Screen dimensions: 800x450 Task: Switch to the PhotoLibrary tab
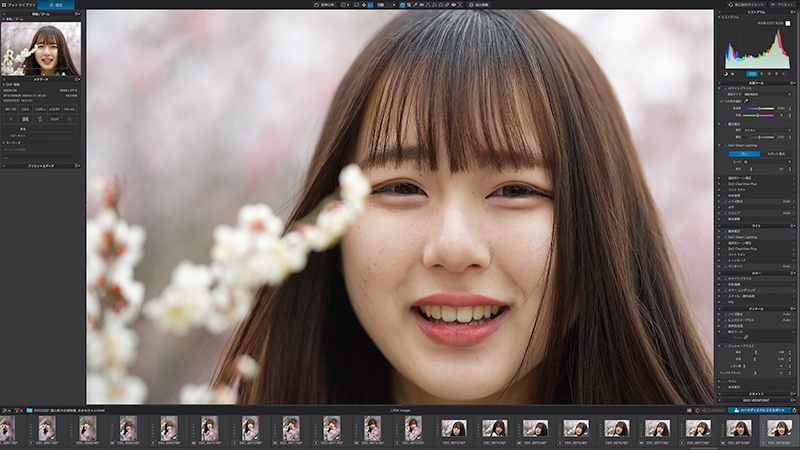point(19,5)
